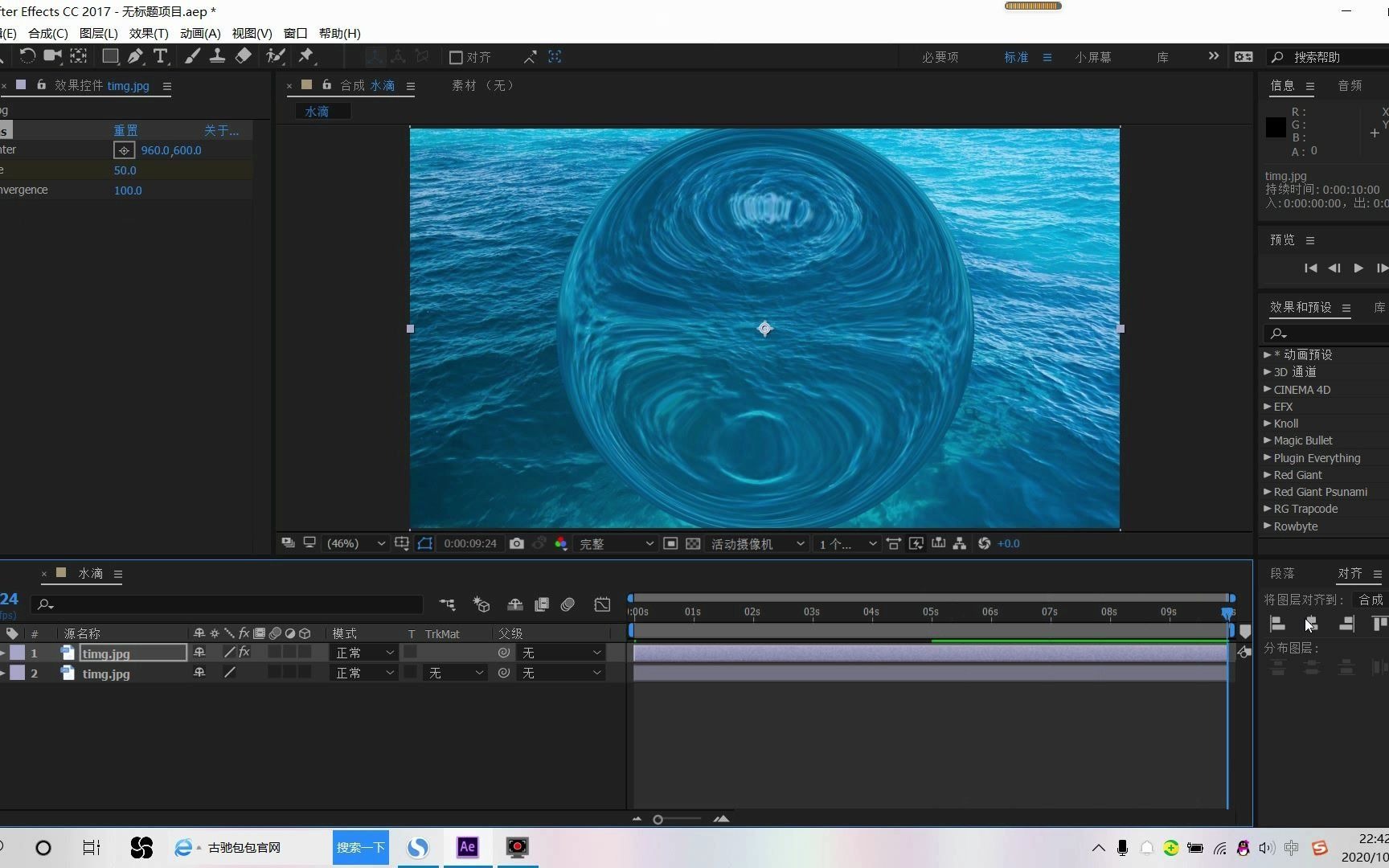Open the Graph Editor in timeline

602,604
